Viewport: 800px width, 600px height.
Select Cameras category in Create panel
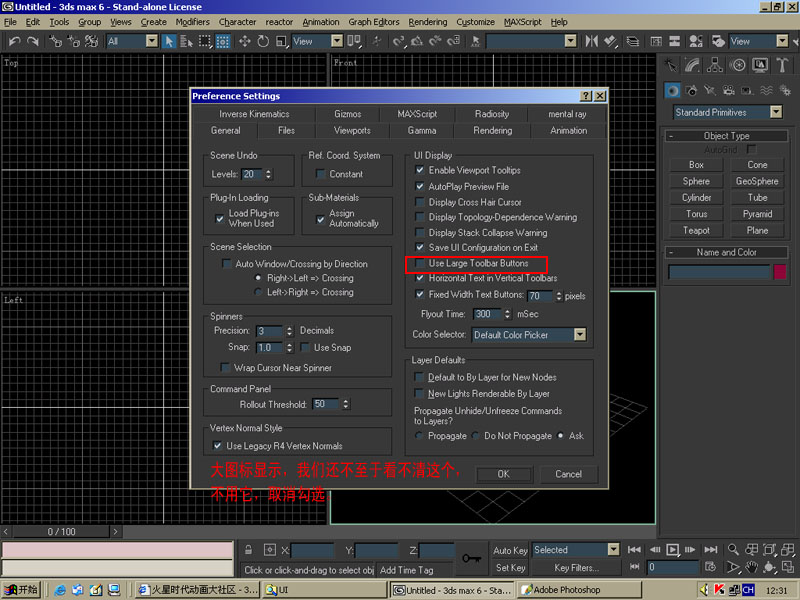(729, 91)
